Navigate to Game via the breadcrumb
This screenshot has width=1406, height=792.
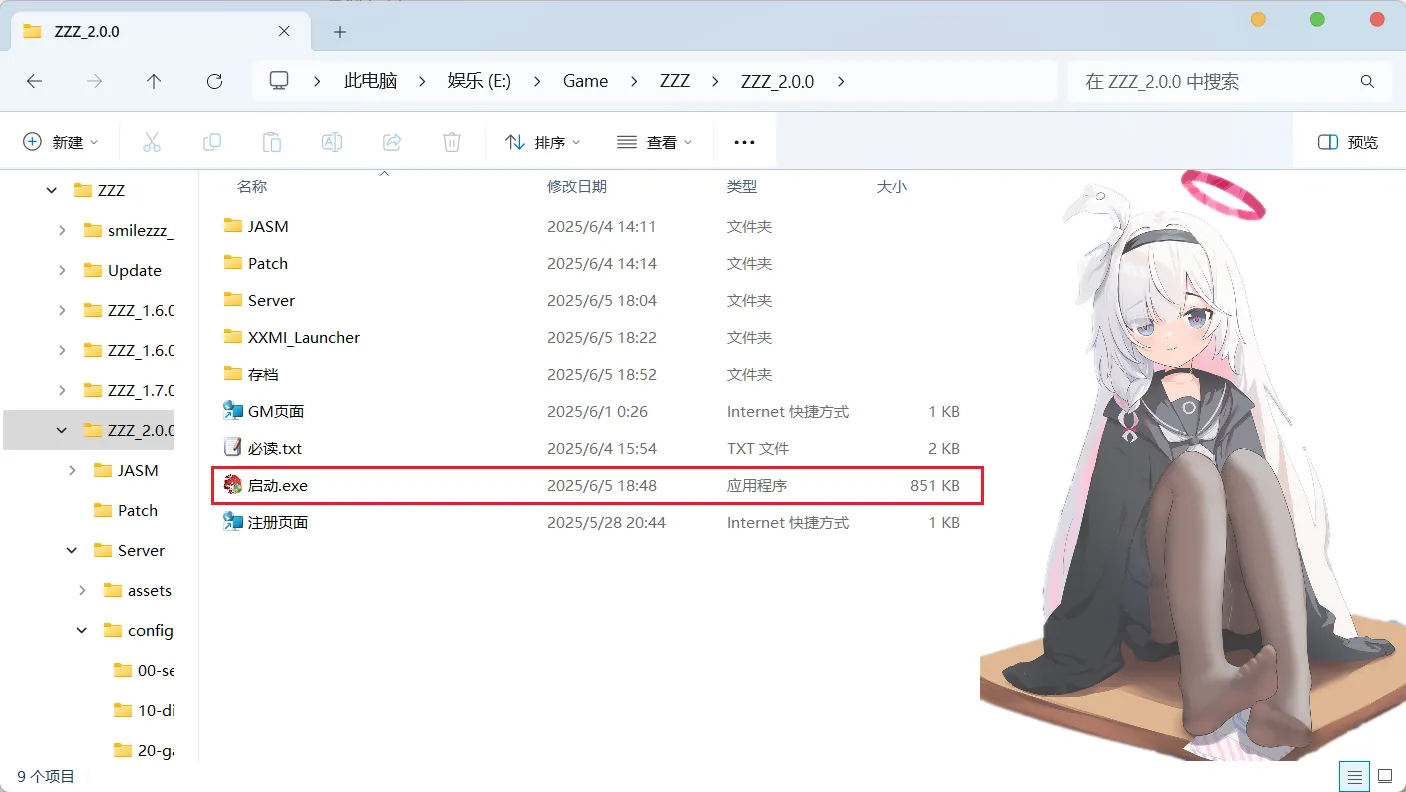585,81
